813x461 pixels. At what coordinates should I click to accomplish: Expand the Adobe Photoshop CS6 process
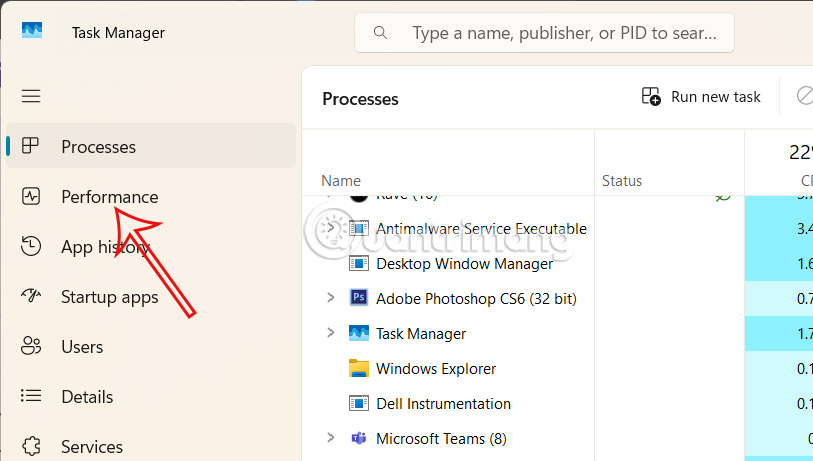(x=331, y=298)
